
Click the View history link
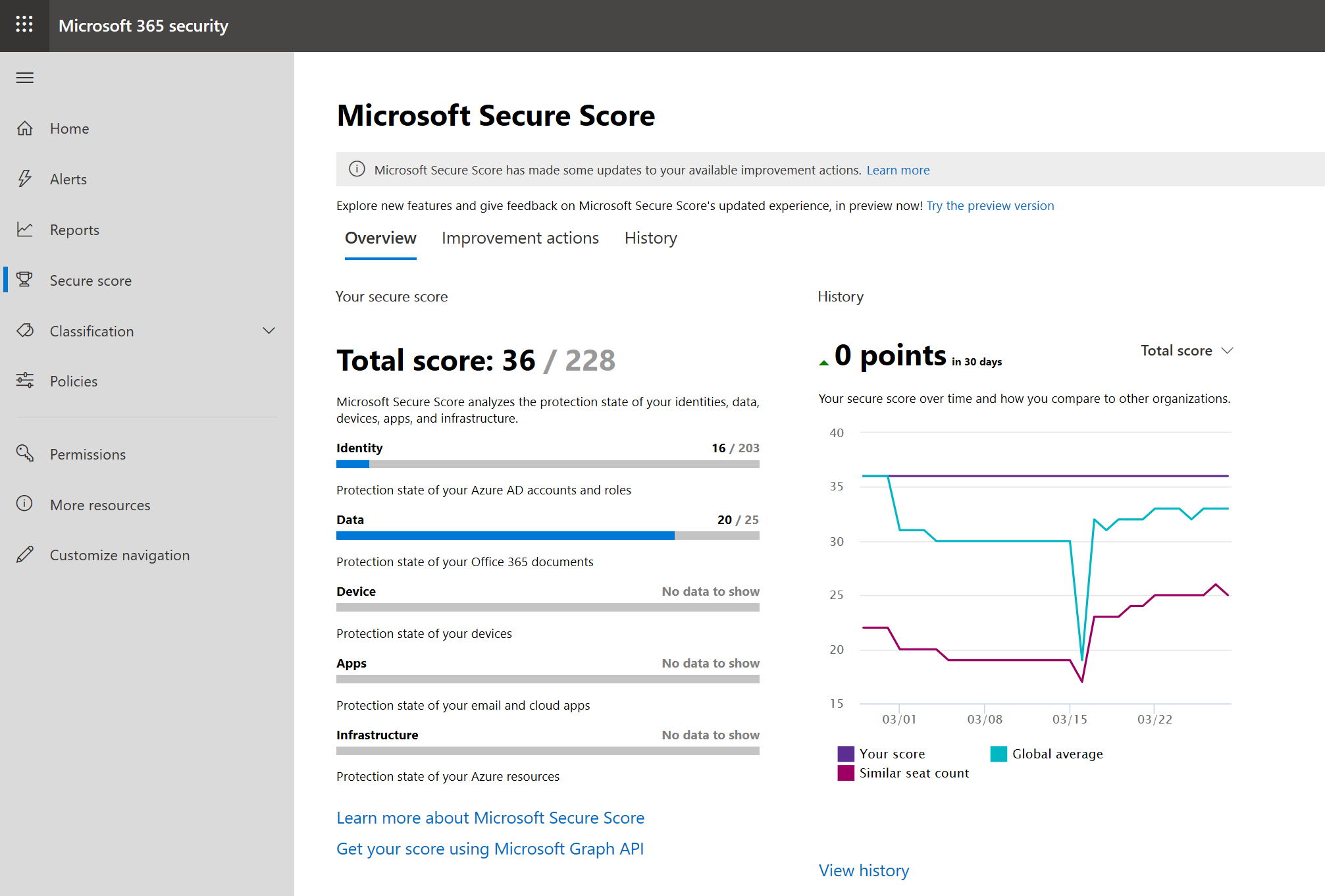[x=864, y=870]
